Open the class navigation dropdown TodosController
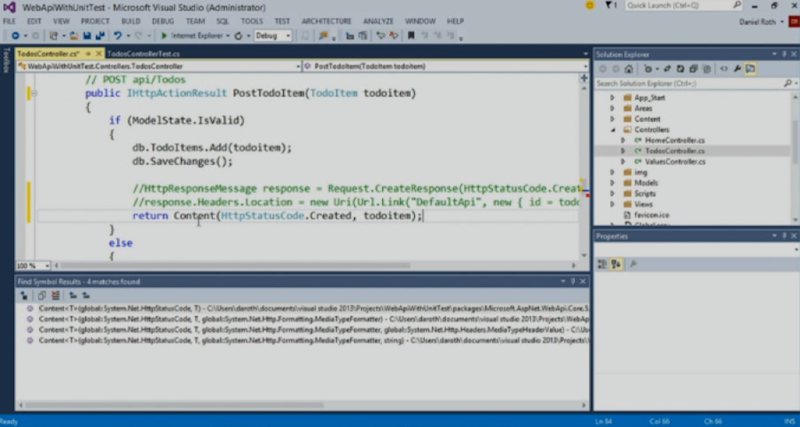 159,66
